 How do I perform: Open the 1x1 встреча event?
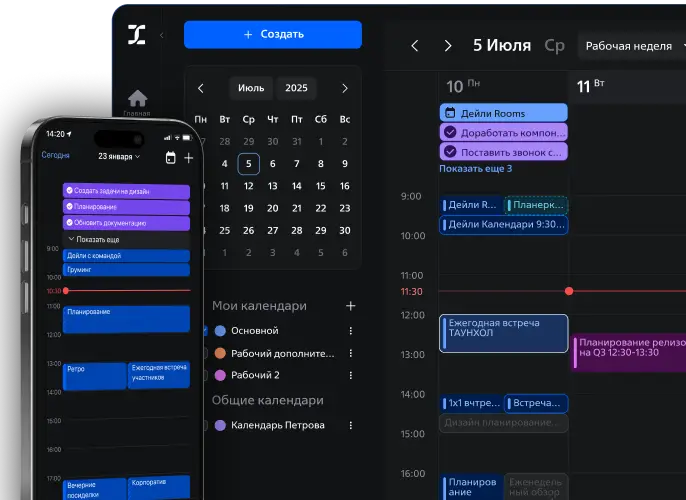pos(471,403)
